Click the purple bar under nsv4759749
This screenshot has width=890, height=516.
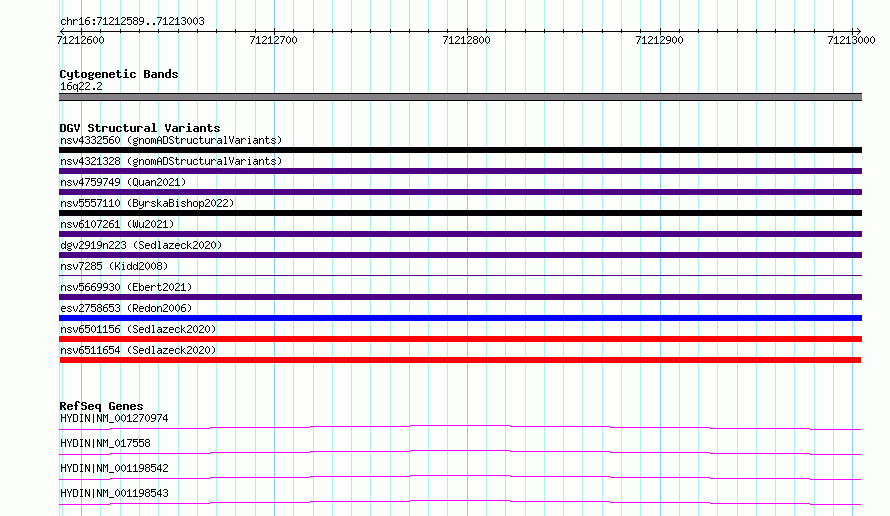(x=460, y=192)
